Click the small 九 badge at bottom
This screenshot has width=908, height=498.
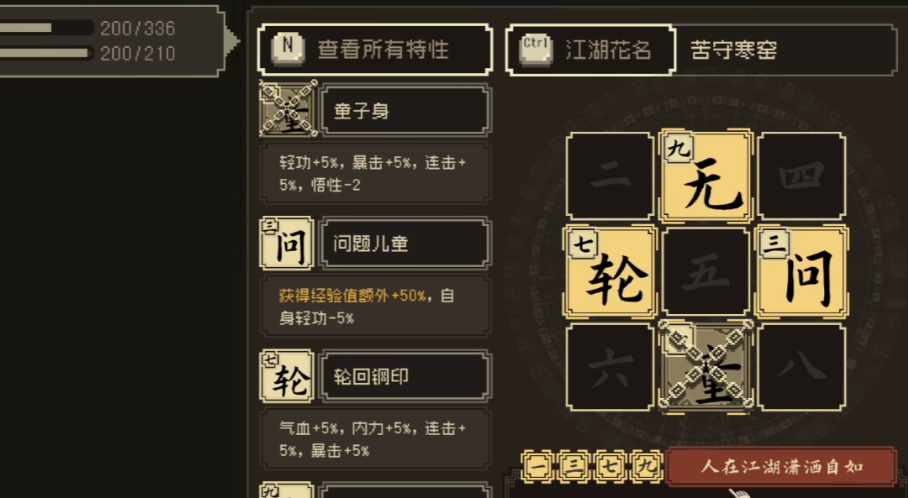[646, 467]
